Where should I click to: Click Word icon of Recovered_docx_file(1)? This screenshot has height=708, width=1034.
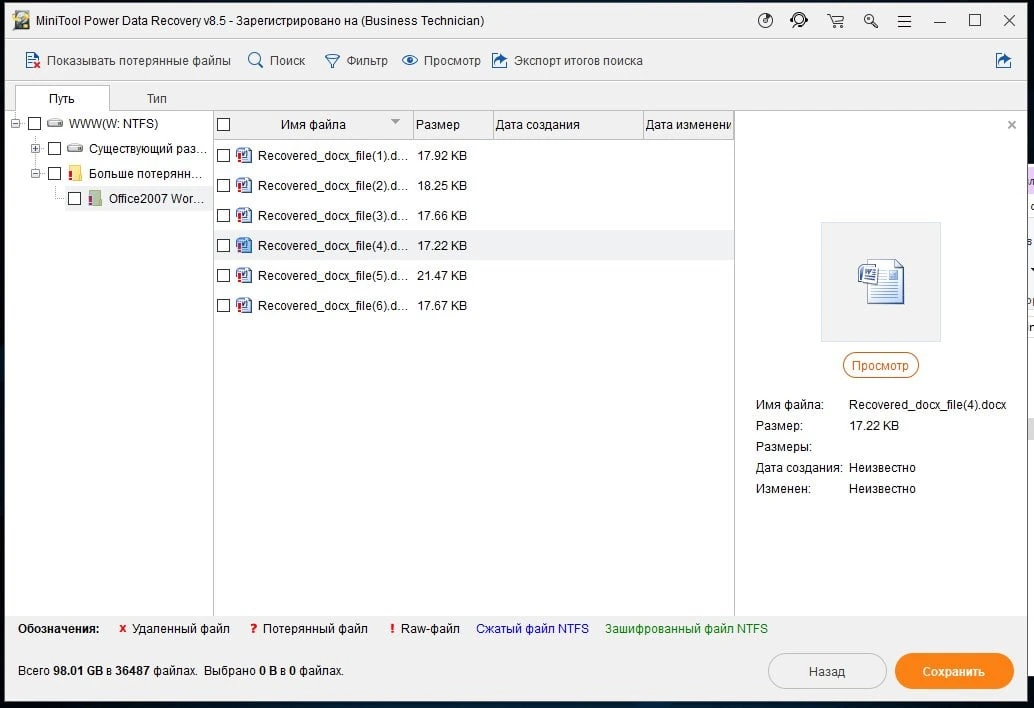point(244,156)
